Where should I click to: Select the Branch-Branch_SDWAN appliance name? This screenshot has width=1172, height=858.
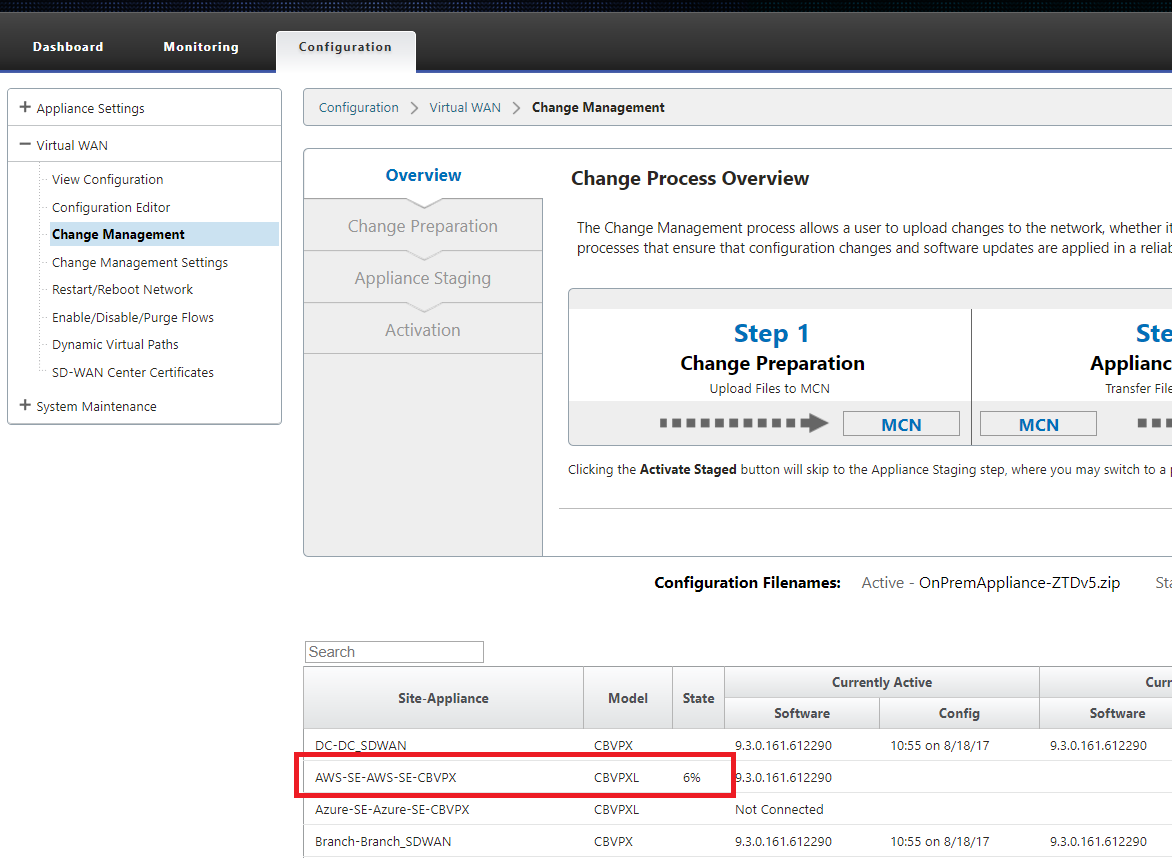[383, 842]
